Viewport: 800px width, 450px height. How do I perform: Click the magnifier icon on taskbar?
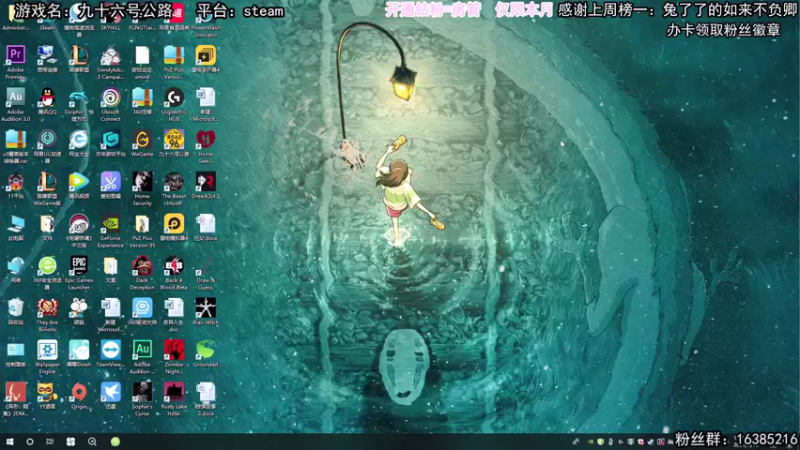[92, 442]
